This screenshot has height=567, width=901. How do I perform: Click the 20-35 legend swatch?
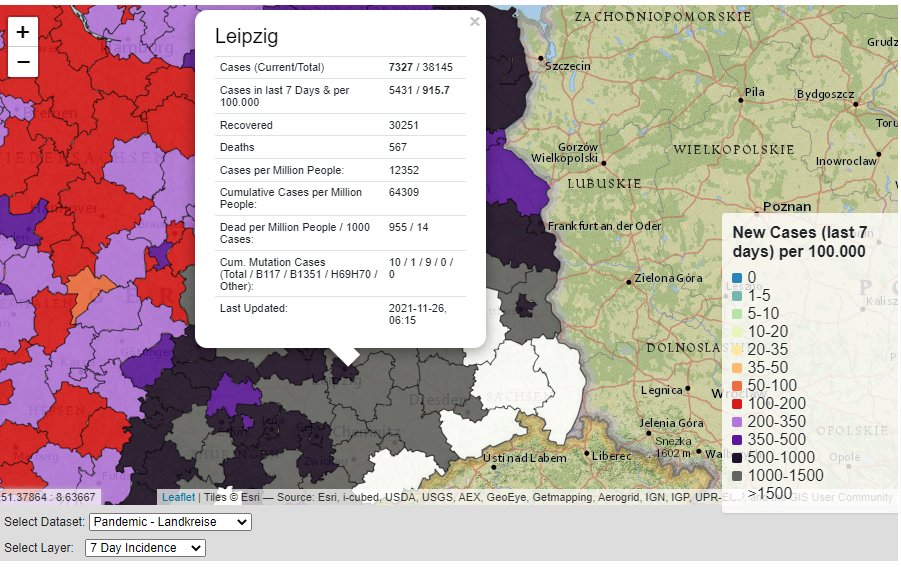pyautogui.click(x=737, y=350)
